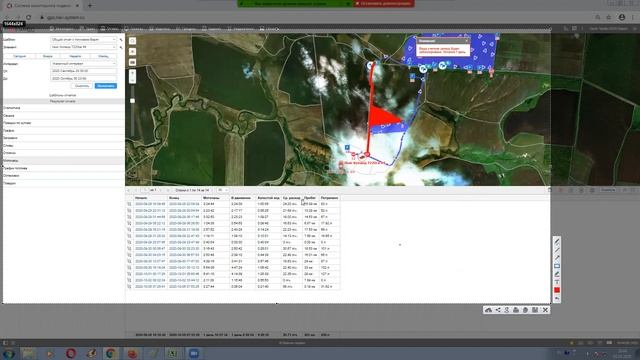
Task: Close the notification popup on the map
Action: (467, 41)
